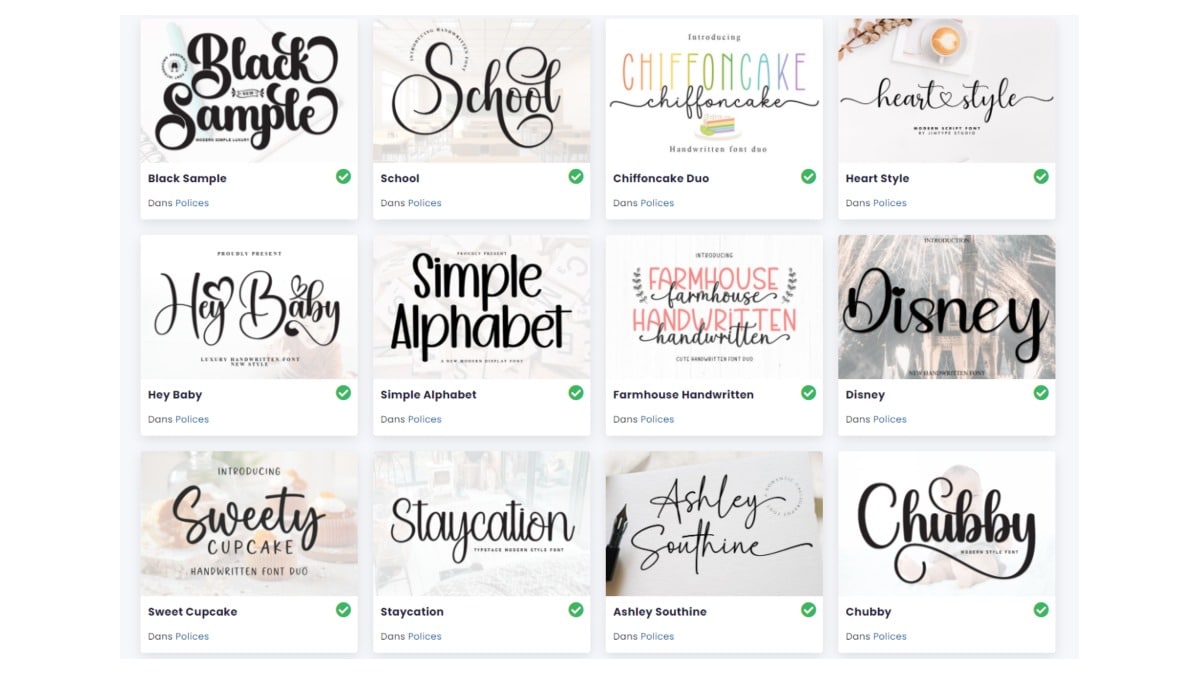Open the Sweet Cupcake font preview image
This screenshot has height=675, width=1200.
coord(249,523)
